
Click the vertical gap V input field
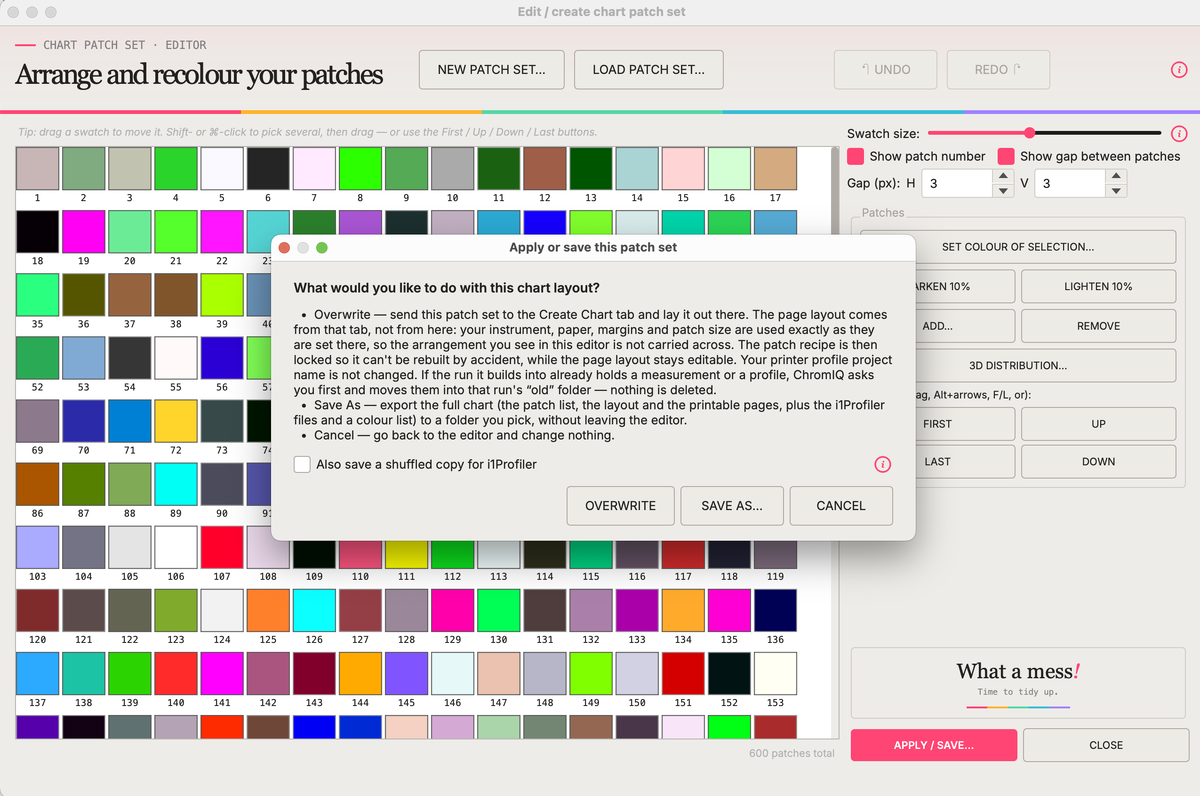point(1070,183)
